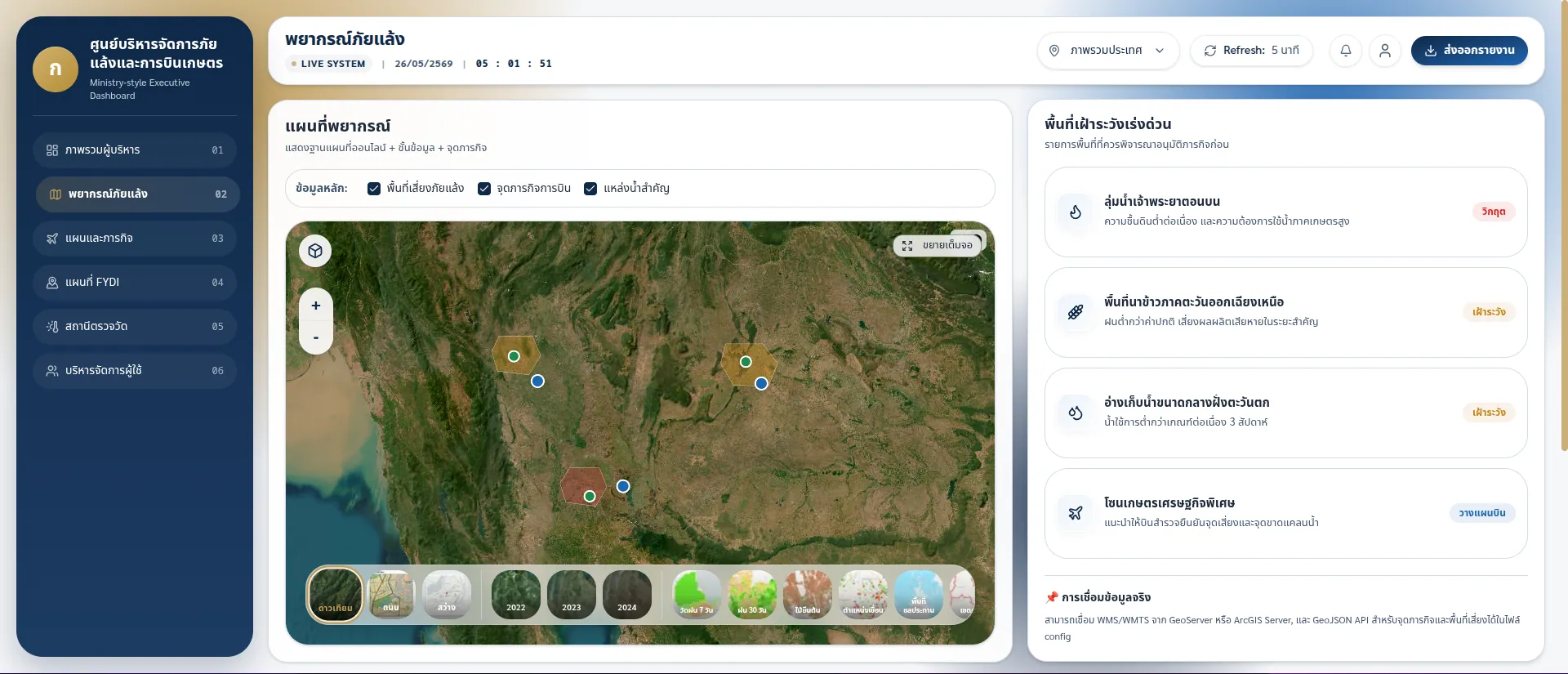Click the satellite icon of พื้นที่นาข้าว card
Image resolution: width=1568 pixels, height=674 pixels.
pos(1076,312)
